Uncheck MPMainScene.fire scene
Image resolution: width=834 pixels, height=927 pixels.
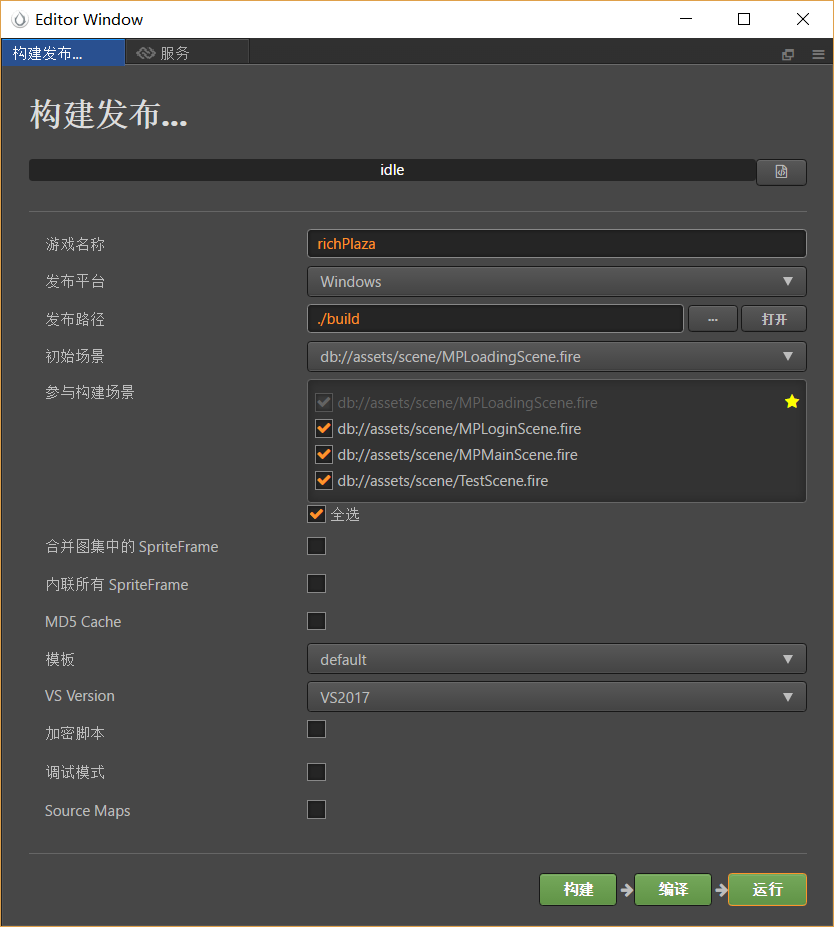(x=324, y=455)
